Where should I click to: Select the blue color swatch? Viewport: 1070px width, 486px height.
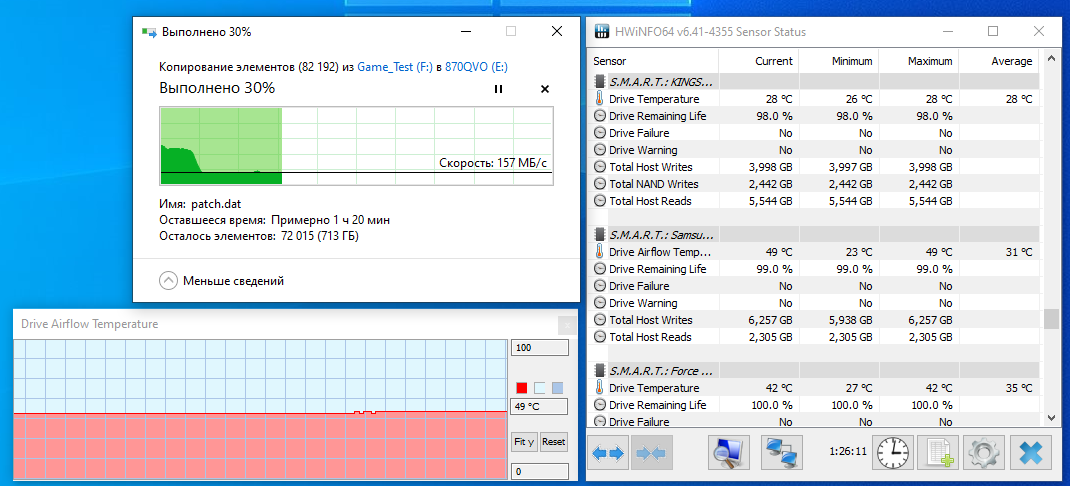click(x=558, y=388)
